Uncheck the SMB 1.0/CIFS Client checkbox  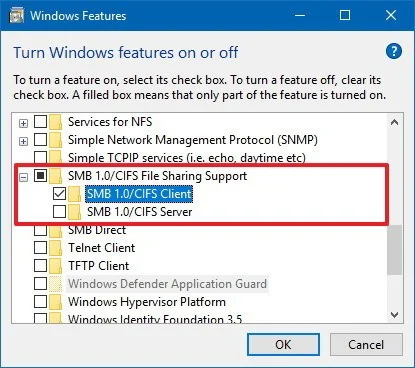point(59,194)
